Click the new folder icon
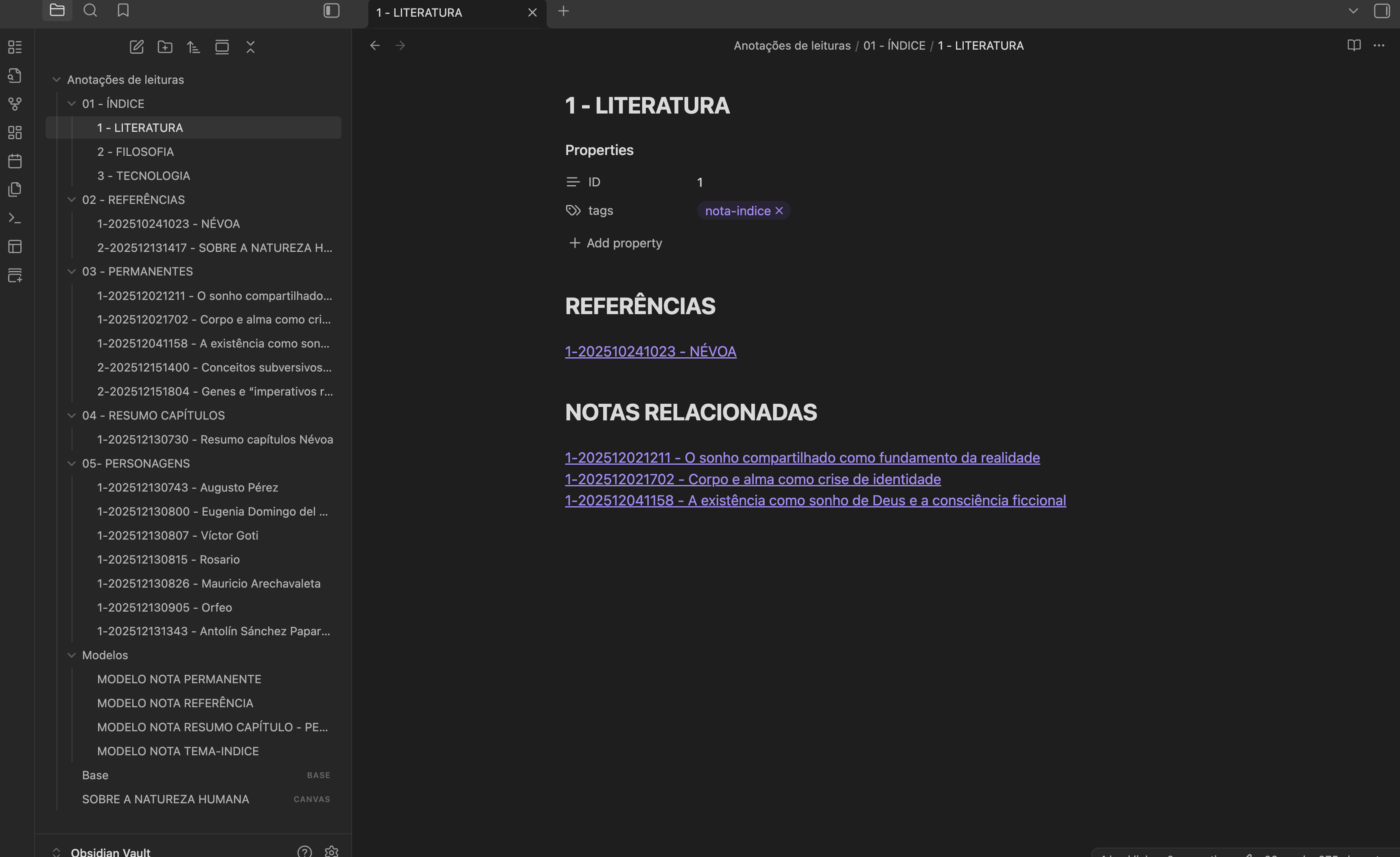This screenshot has width=1400, height=857. (x=165, y=47)
